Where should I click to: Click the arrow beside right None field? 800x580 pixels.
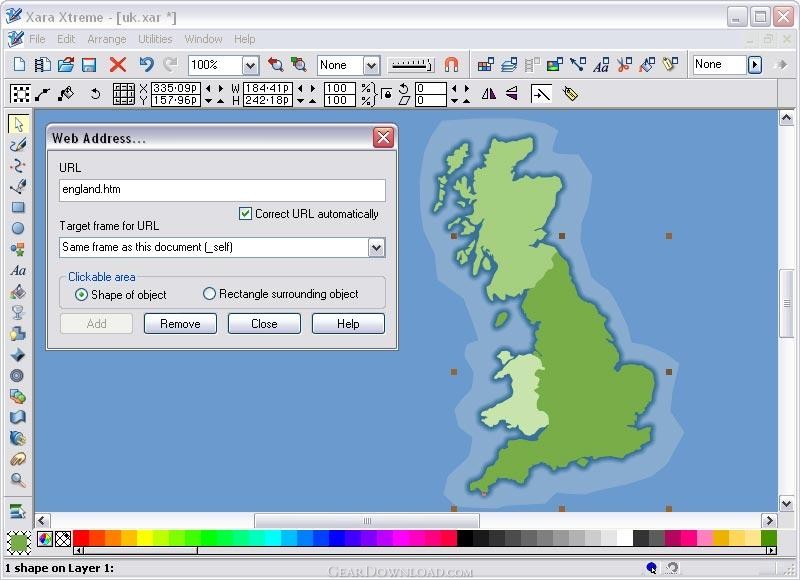pyautogui.click(x=755, y=65)
